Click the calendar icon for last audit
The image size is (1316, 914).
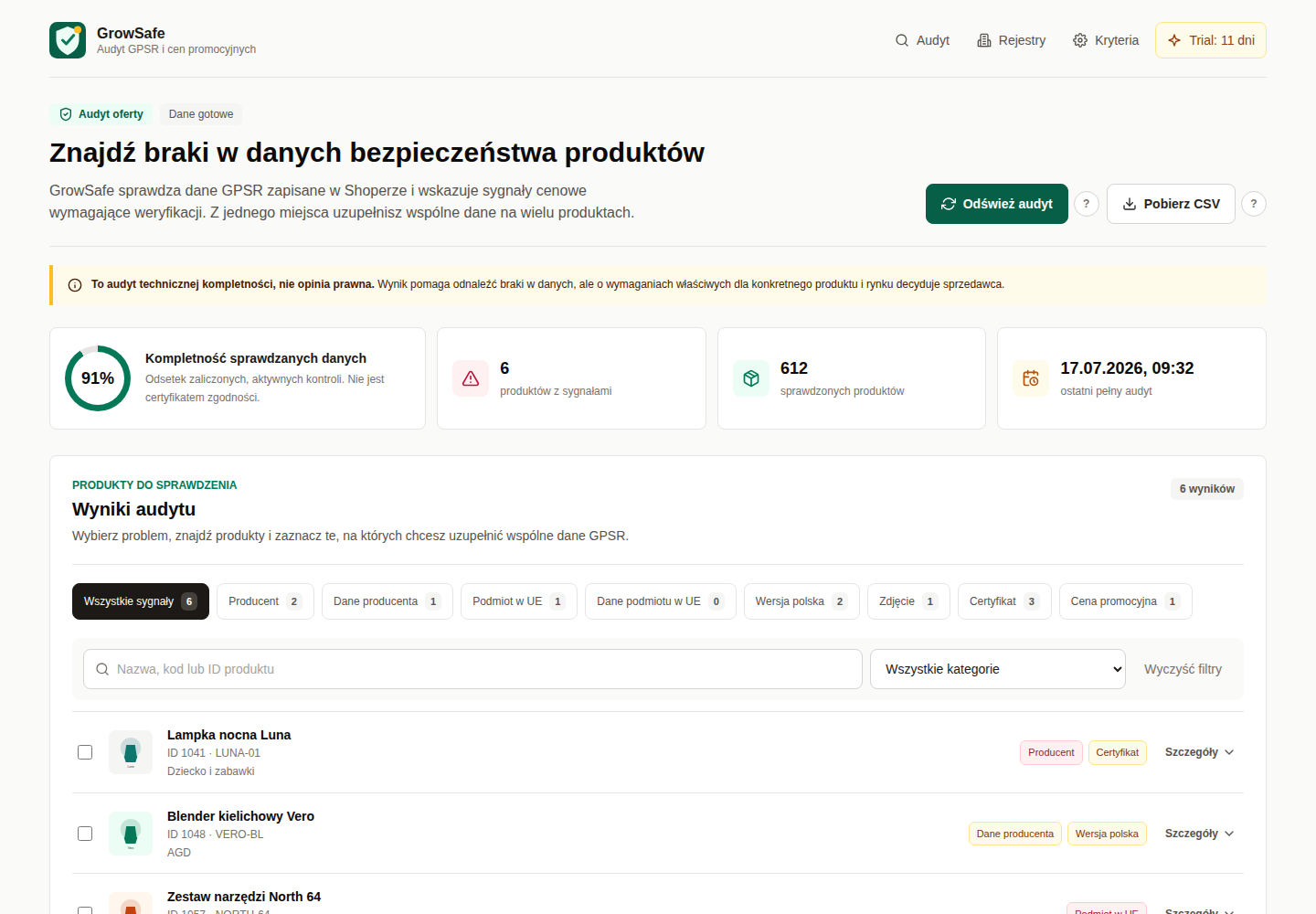[1031, 378]
